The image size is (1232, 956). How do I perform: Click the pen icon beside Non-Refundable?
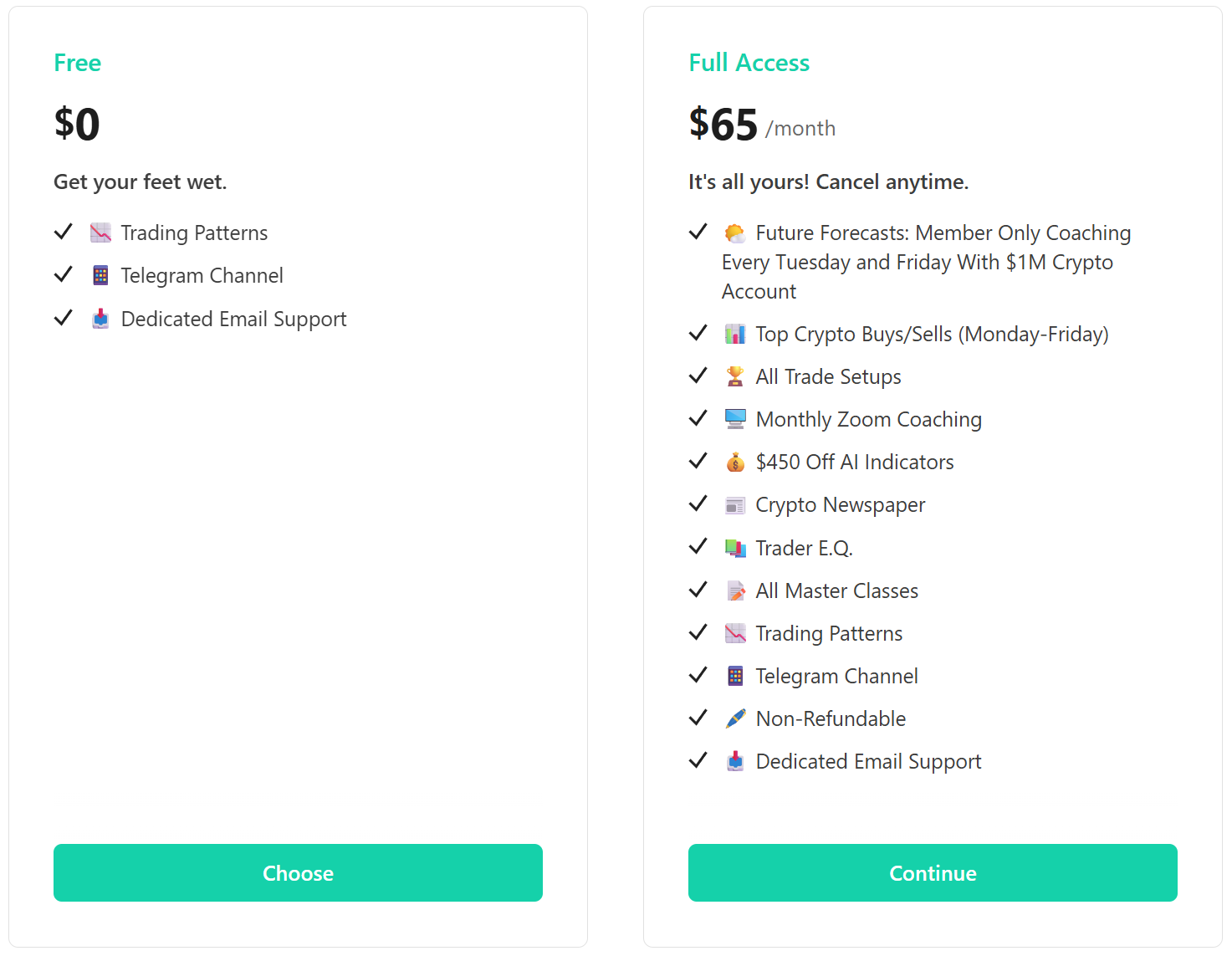(735, 718)
